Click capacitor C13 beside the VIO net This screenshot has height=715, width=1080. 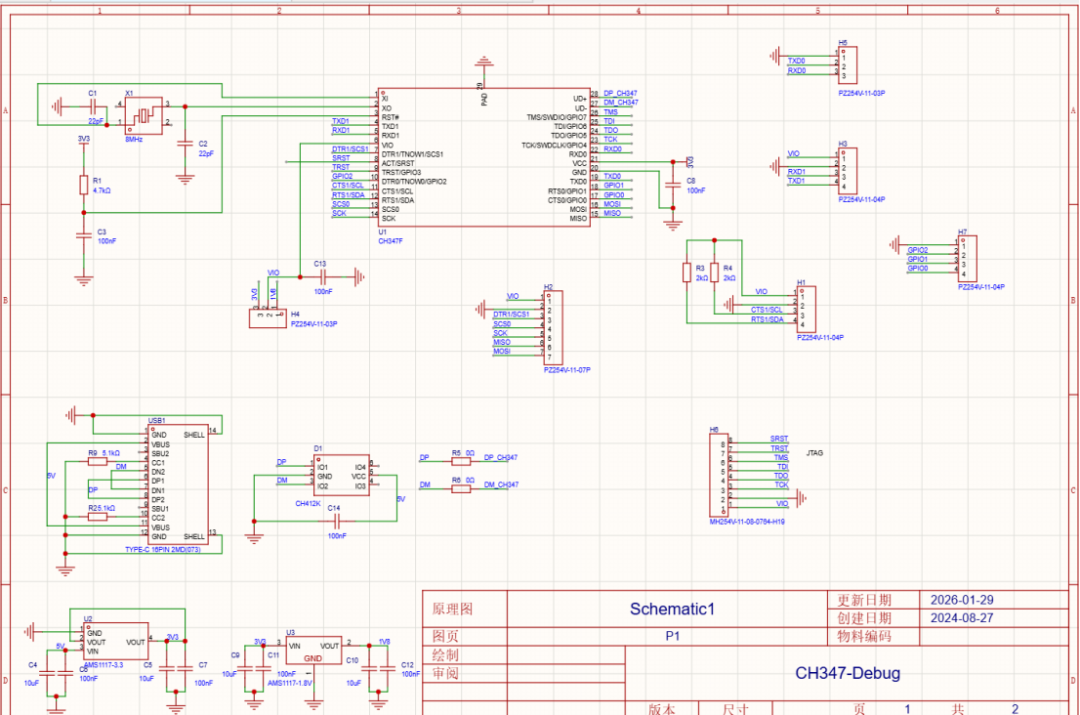pos(325,278)
